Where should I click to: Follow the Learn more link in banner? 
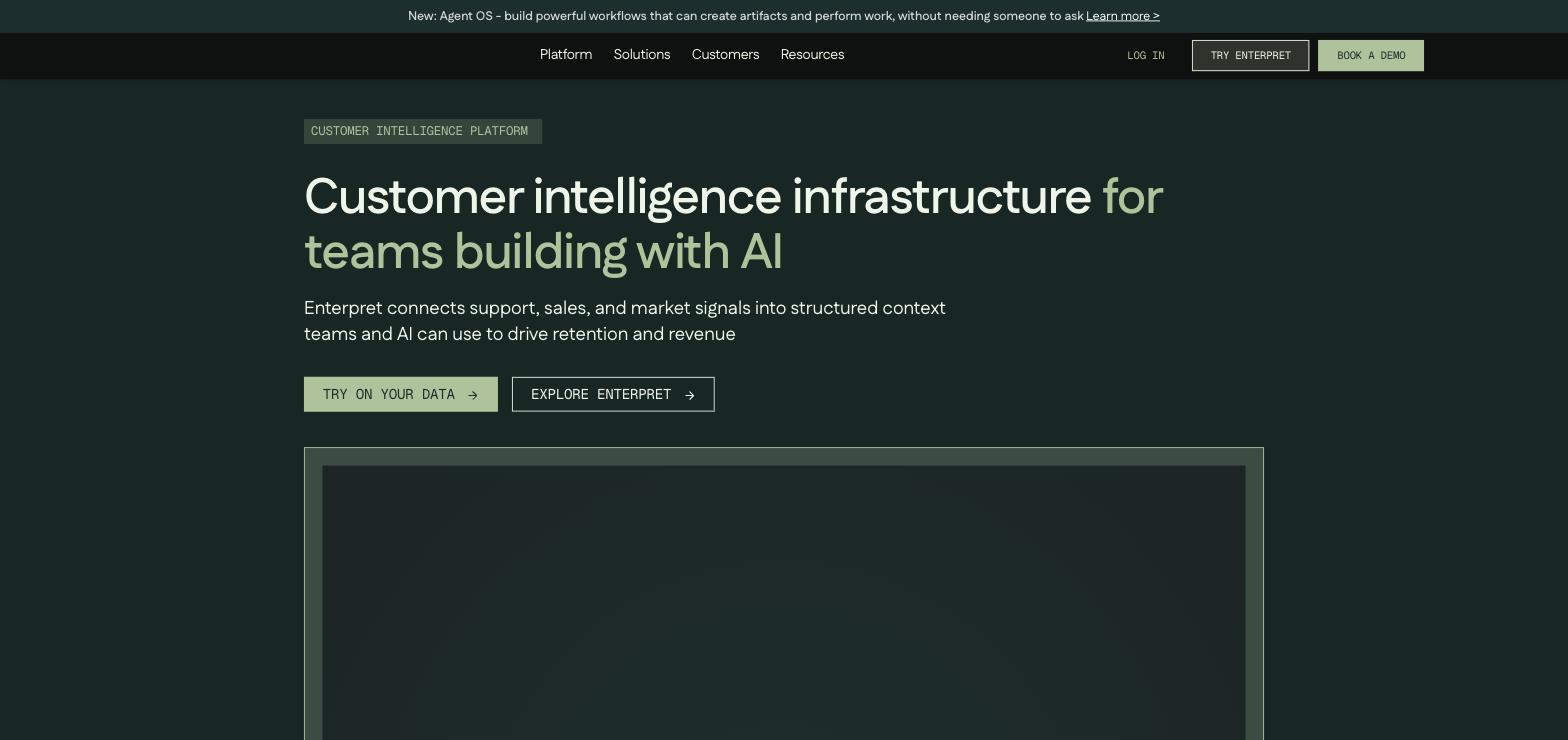[x=1123, y=16]
